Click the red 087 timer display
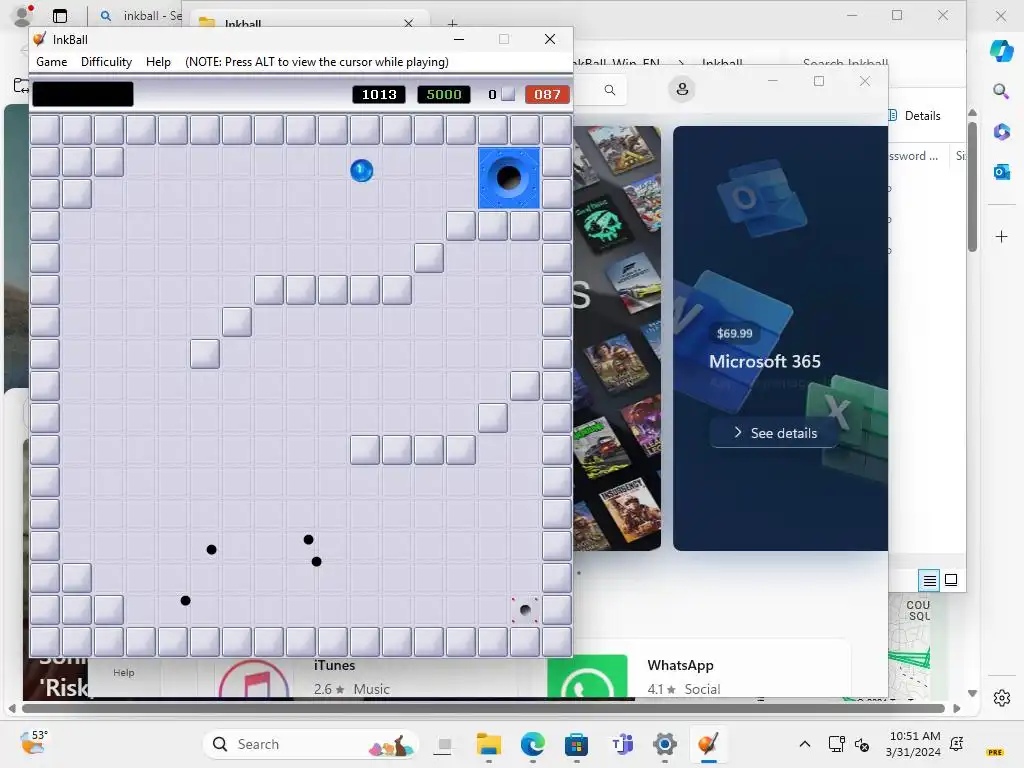This screenshot has height=768, width=1024. click(547, 95)
